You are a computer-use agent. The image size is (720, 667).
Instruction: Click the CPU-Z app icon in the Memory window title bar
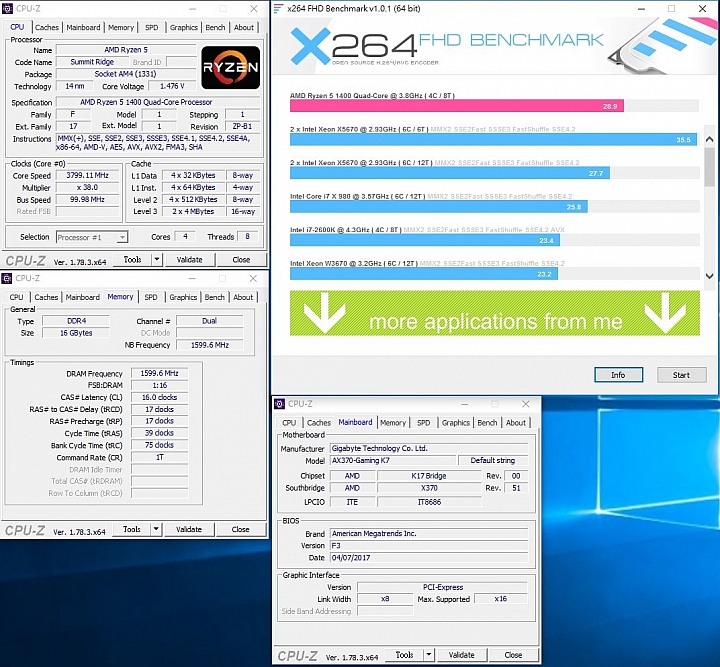tap(7, 278)
